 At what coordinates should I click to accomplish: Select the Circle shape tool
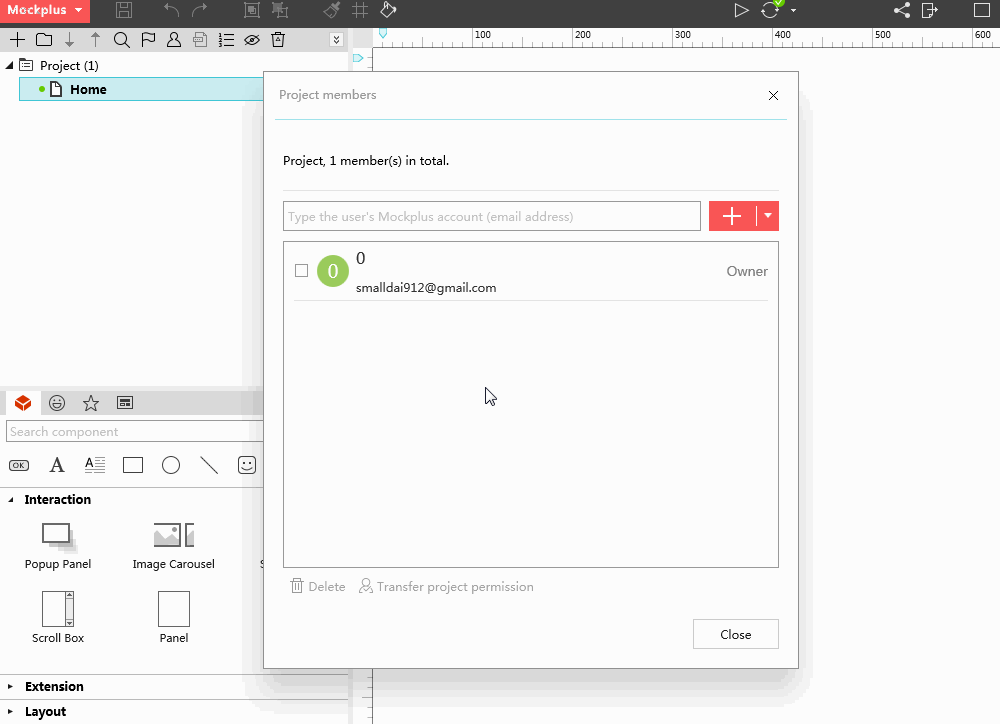tap(171, 465)
